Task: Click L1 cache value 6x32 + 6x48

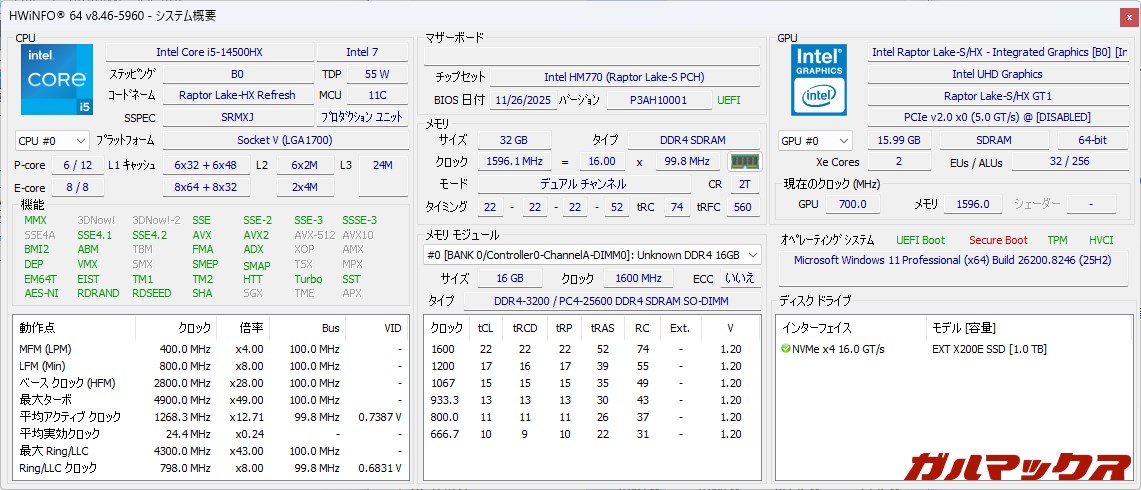Action: tap(207, 165)
